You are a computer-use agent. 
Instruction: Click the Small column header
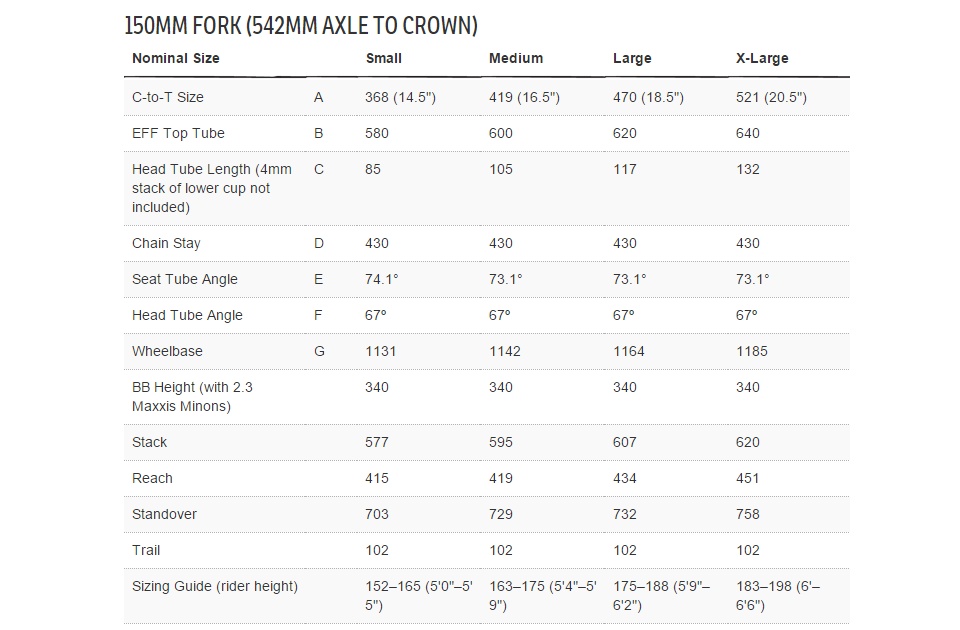(383, 58)
